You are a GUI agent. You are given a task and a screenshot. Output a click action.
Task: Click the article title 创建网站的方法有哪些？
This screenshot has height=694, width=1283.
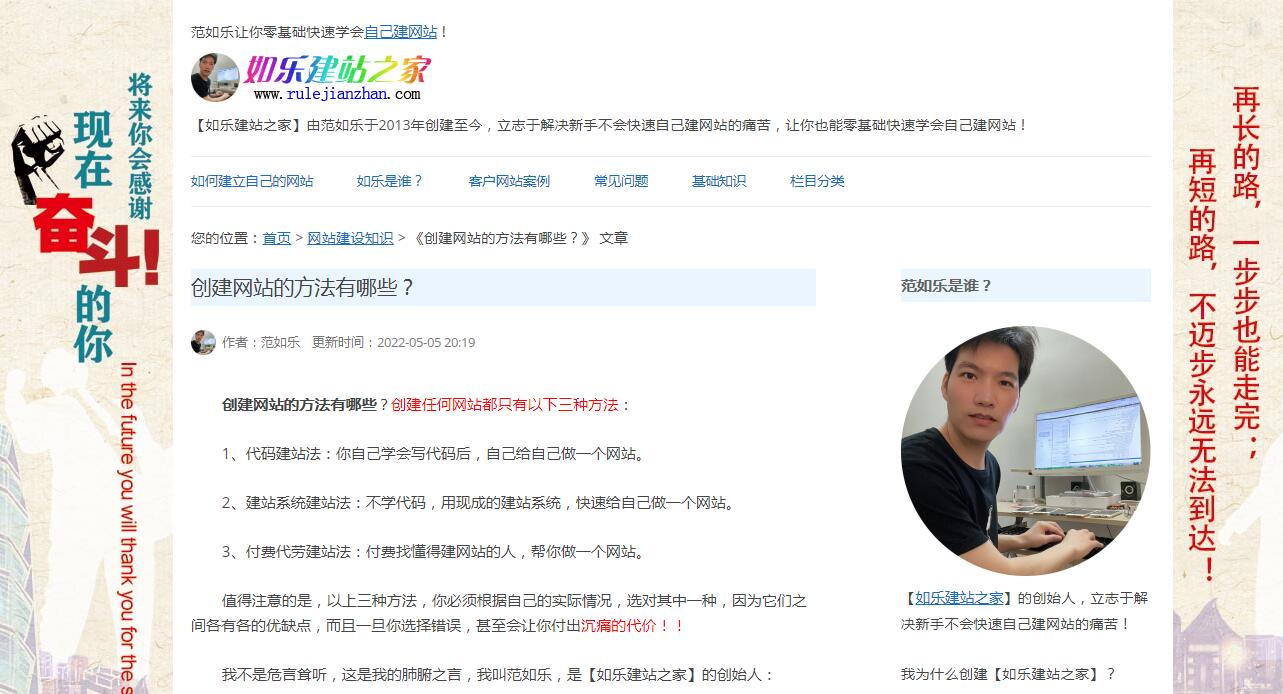pos(303,288)
